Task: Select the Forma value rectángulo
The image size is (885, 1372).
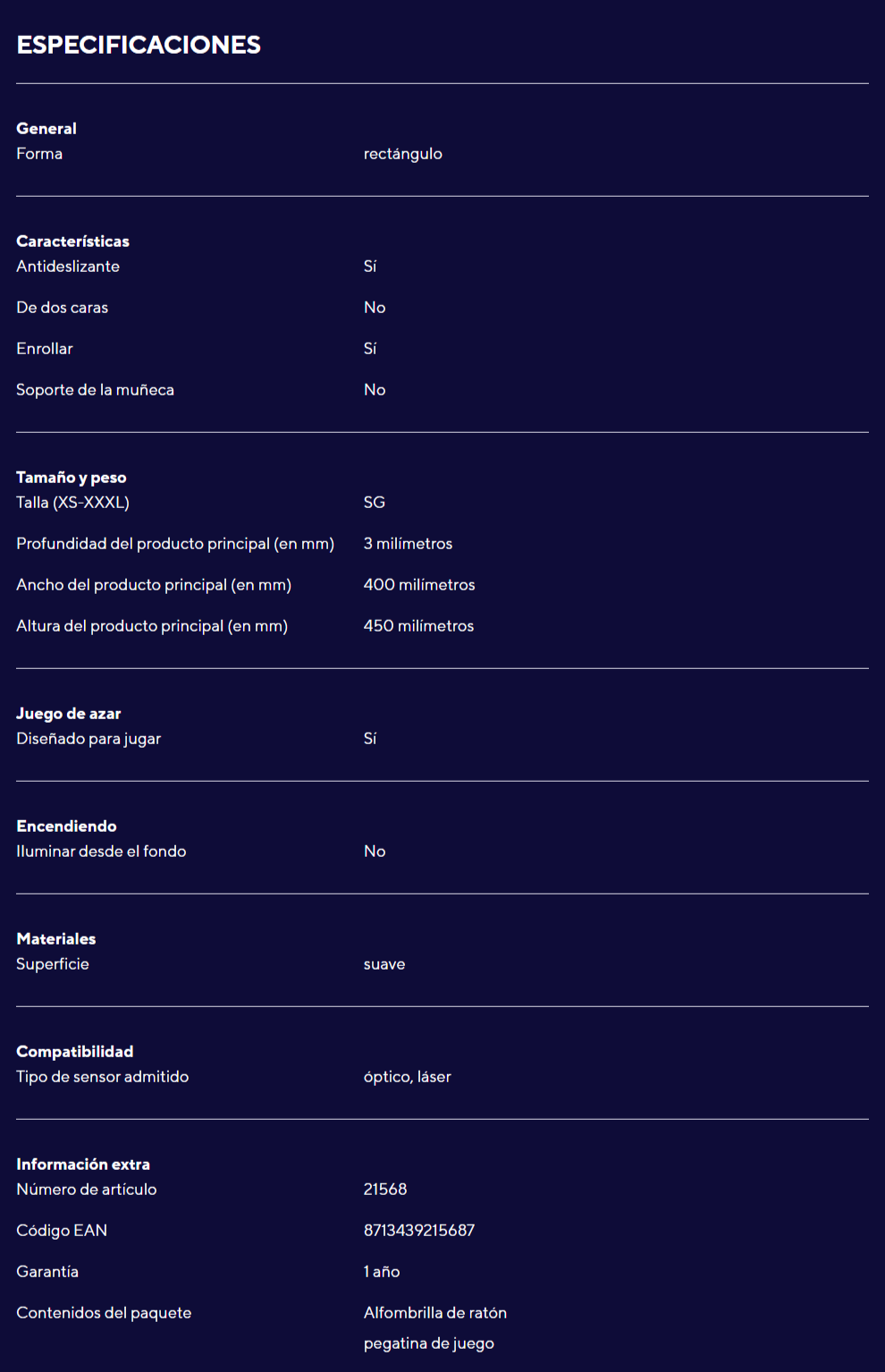Action: click(402, 154)
